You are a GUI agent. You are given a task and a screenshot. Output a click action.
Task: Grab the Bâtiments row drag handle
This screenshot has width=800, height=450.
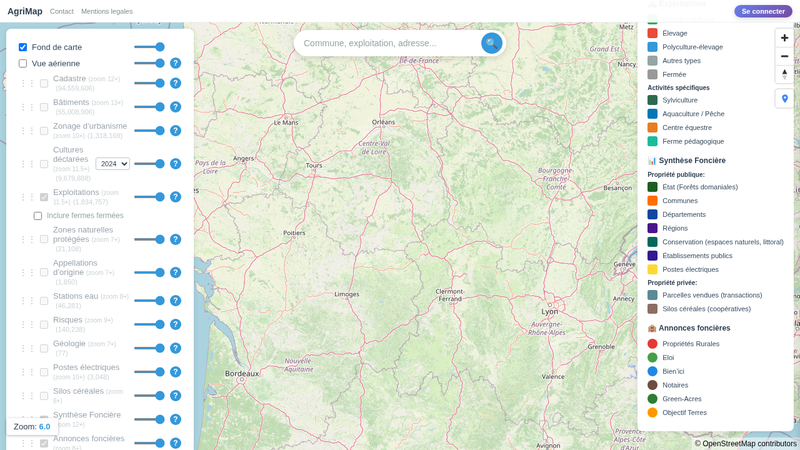pos(27,107)
